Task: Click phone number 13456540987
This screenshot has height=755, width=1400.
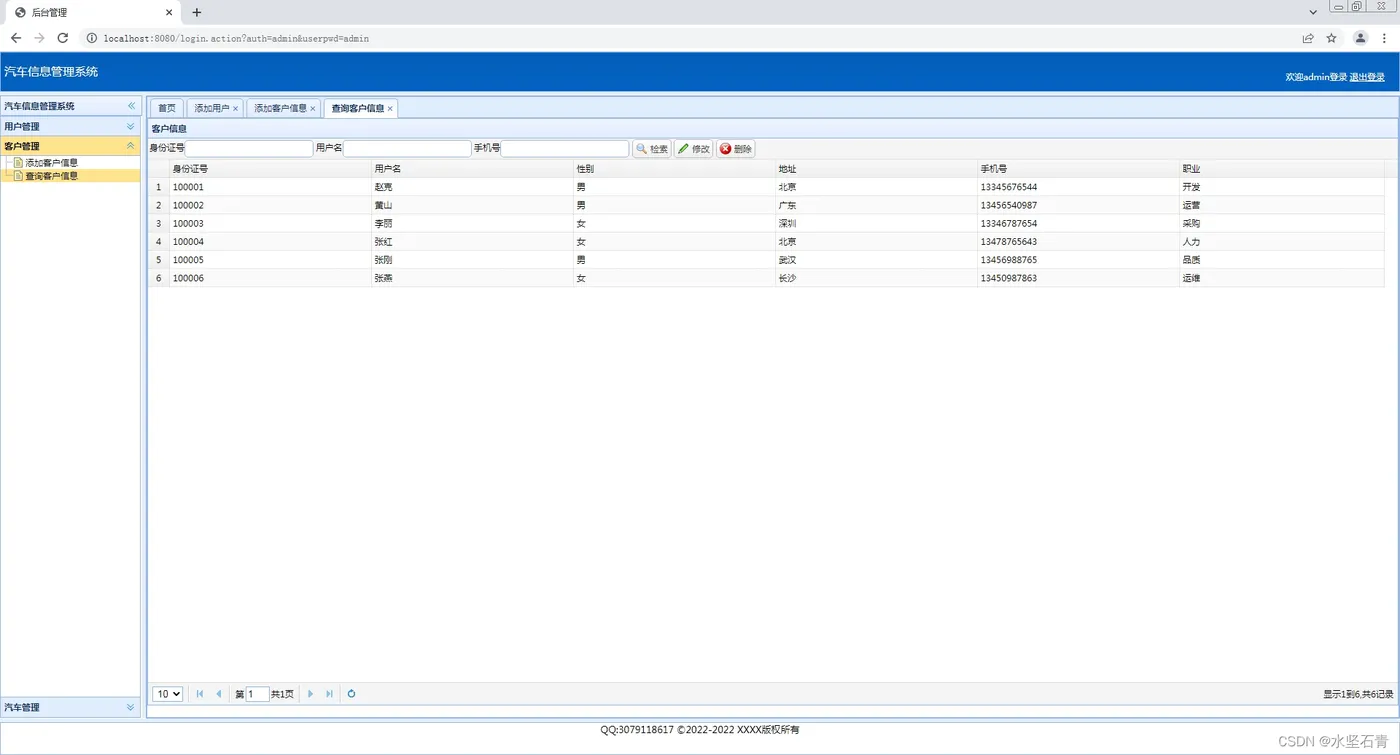Action: 1008,205
